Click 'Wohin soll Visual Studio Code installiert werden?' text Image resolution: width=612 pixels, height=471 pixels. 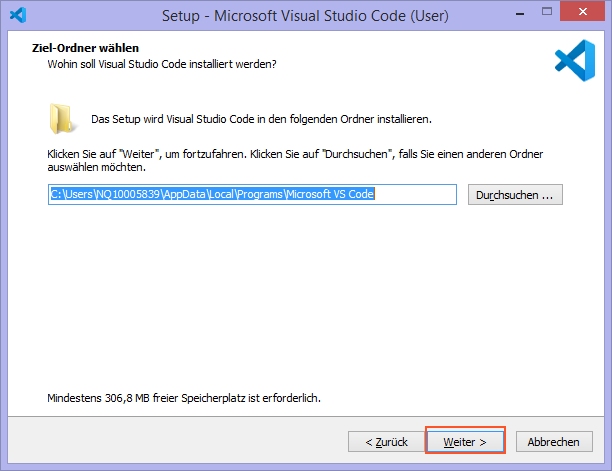tap(162, 64)
